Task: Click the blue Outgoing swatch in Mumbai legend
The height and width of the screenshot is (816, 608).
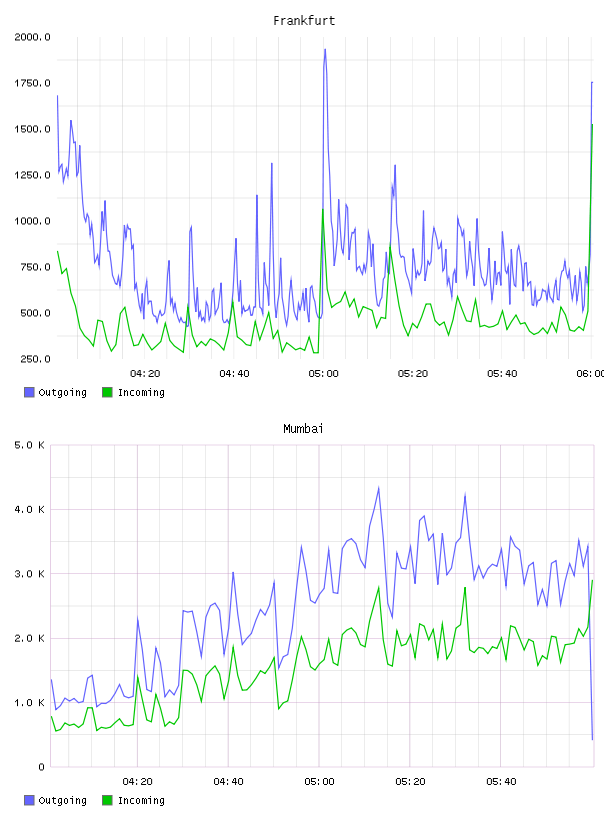Action: 29,800
